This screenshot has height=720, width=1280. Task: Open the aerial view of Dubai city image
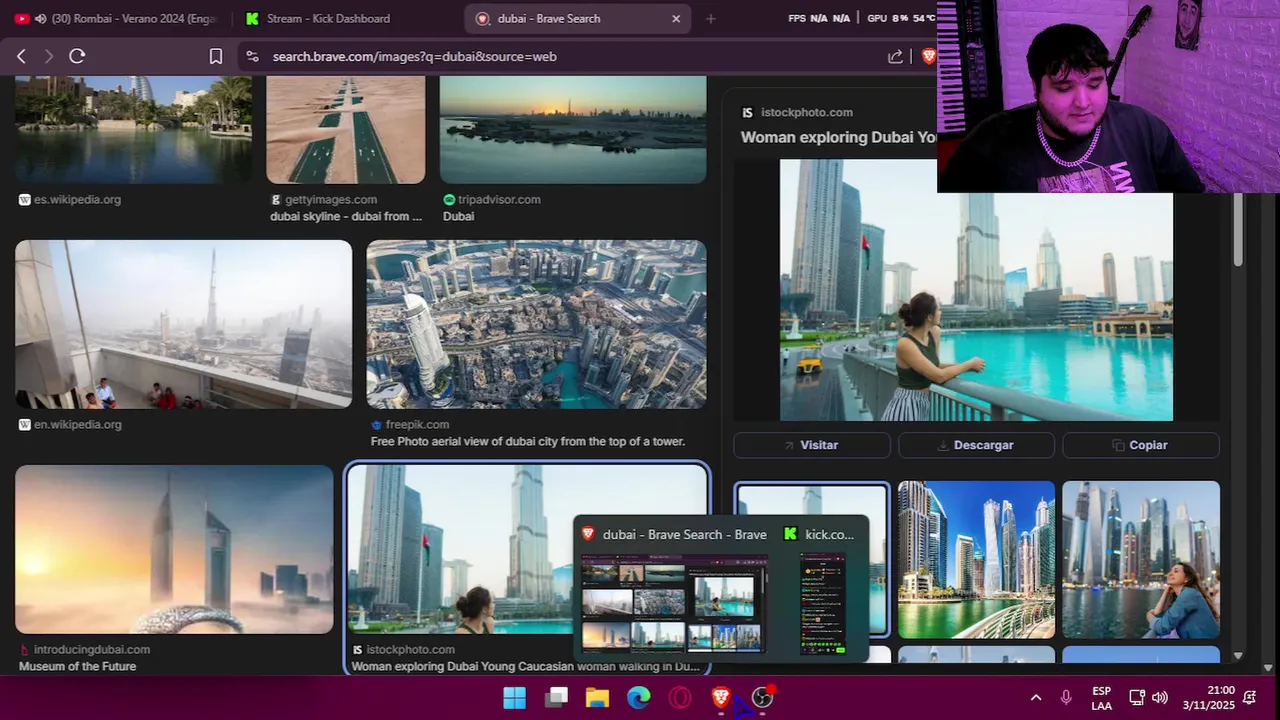tap(536, 324)
